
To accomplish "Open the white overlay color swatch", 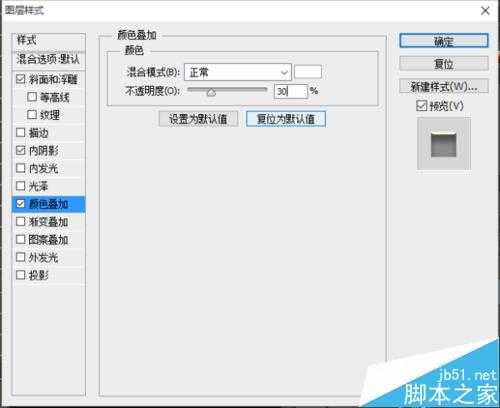I will [x=308, y=72].
